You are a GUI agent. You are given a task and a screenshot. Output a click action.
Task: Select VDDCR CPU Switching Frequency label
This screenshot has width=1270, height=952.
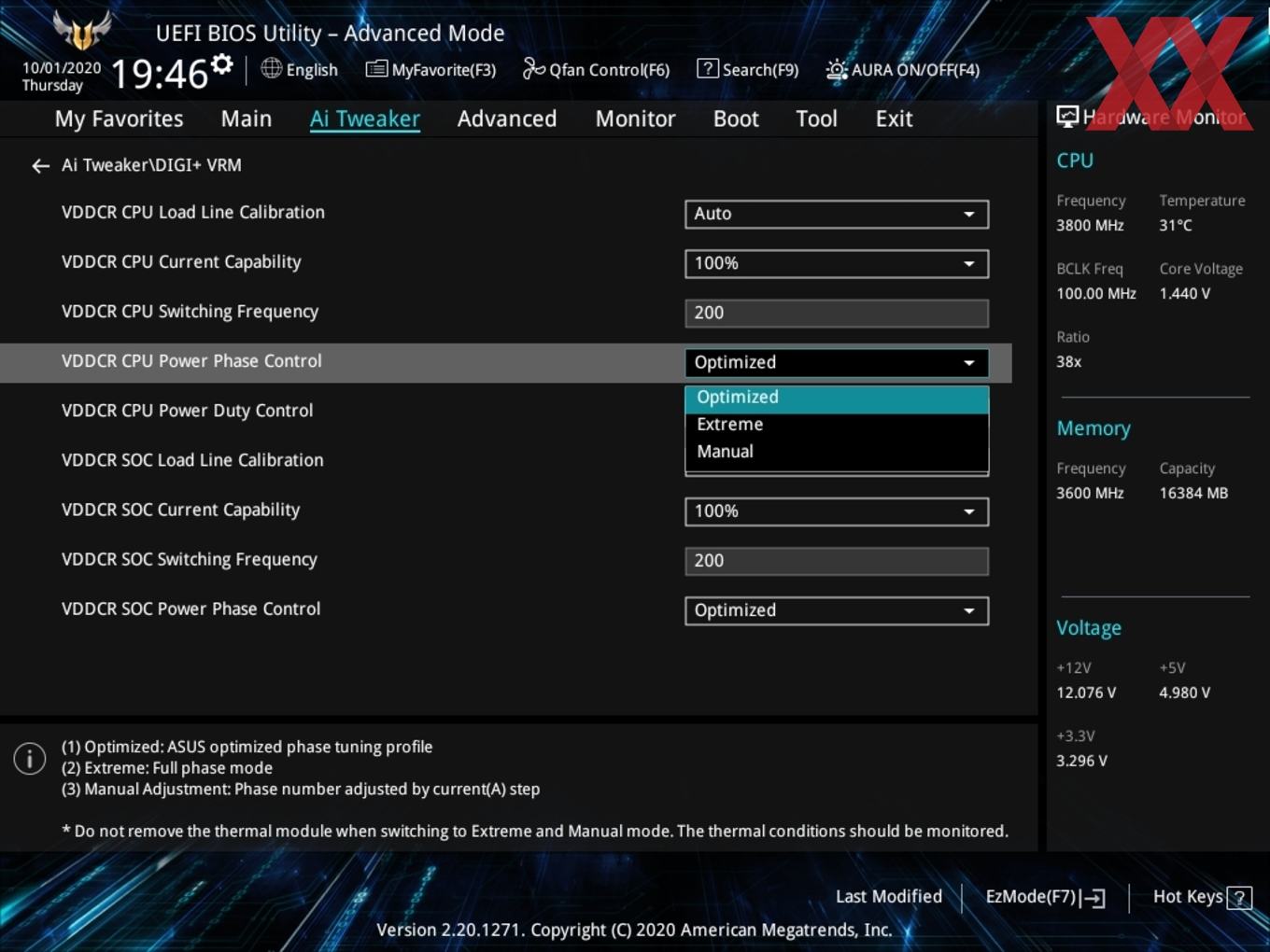tap(190, 312)
